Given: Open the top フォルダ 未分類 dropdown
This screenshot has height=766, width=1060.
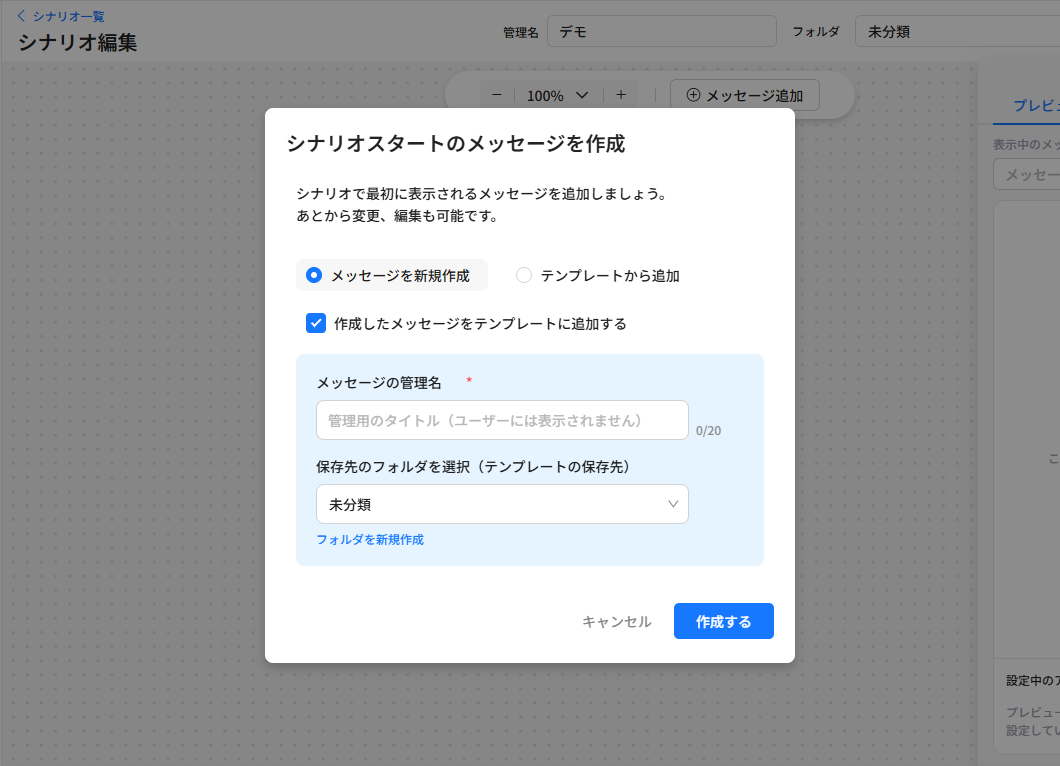Looking at the screenshot, I should 955,31.
